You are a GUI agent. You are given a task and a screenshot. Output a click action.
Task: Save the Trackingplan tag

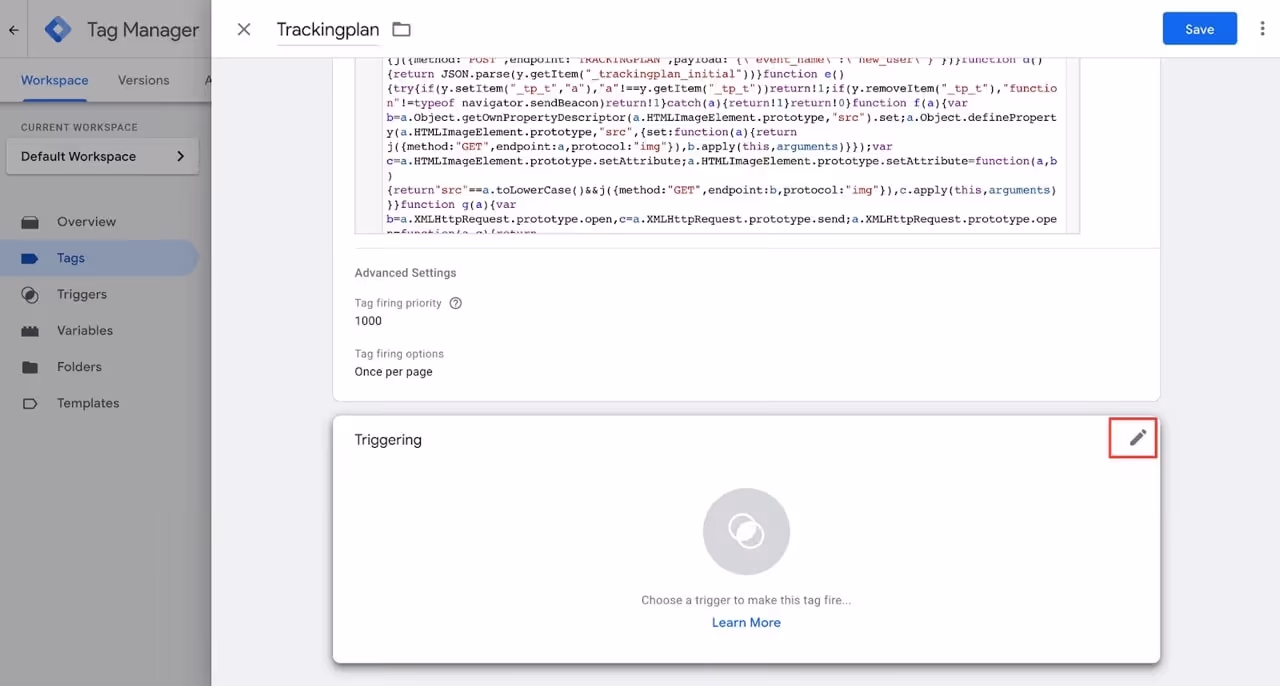[1199, 29]
